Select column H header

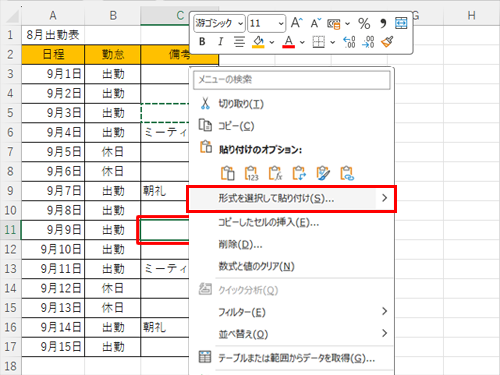tap(471, 15)
